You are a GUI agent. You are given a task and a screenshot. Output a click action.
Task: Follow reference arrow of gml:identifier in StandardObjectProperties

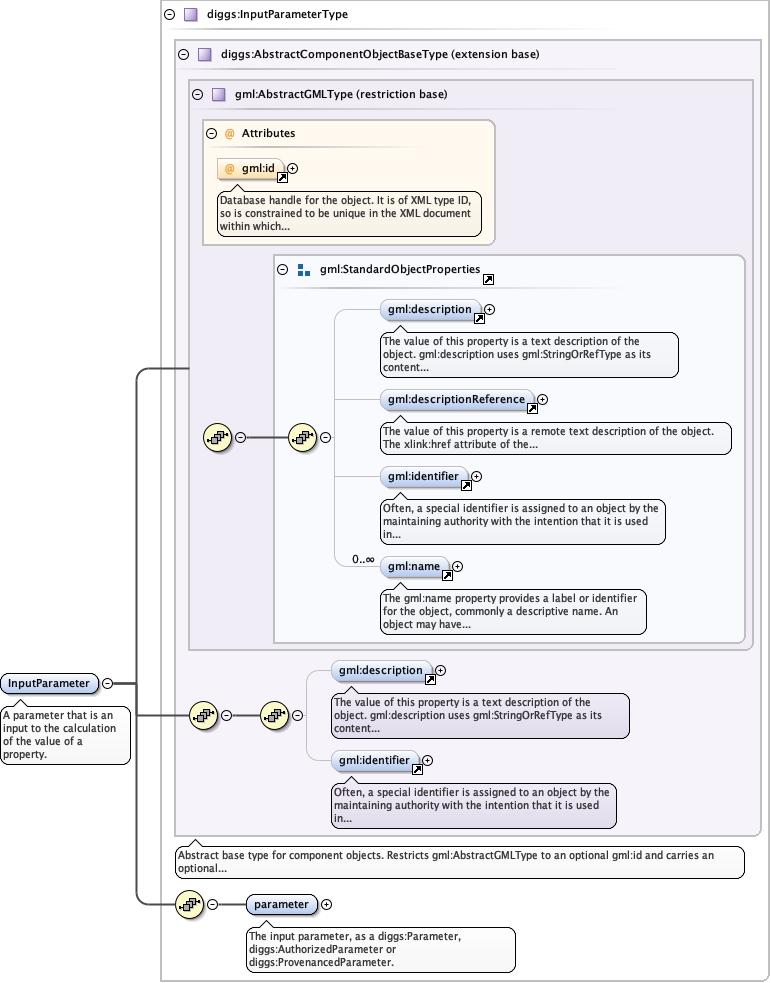click(466, 486)
